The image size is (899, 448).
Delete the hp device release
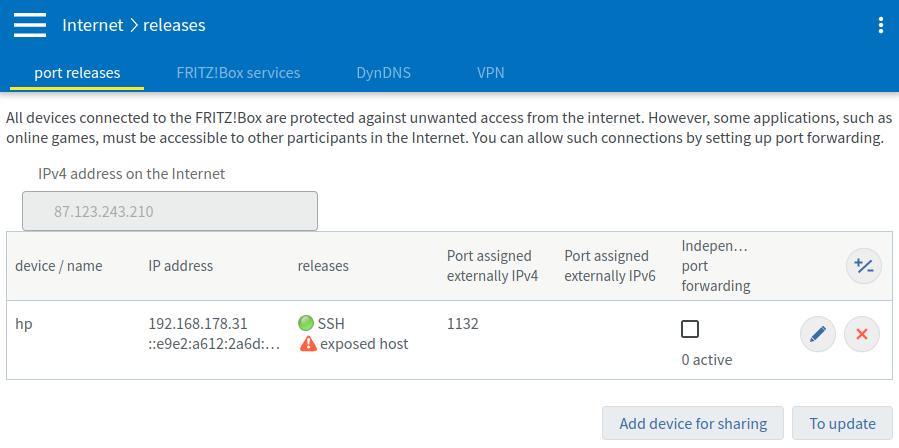coord(862,334)
